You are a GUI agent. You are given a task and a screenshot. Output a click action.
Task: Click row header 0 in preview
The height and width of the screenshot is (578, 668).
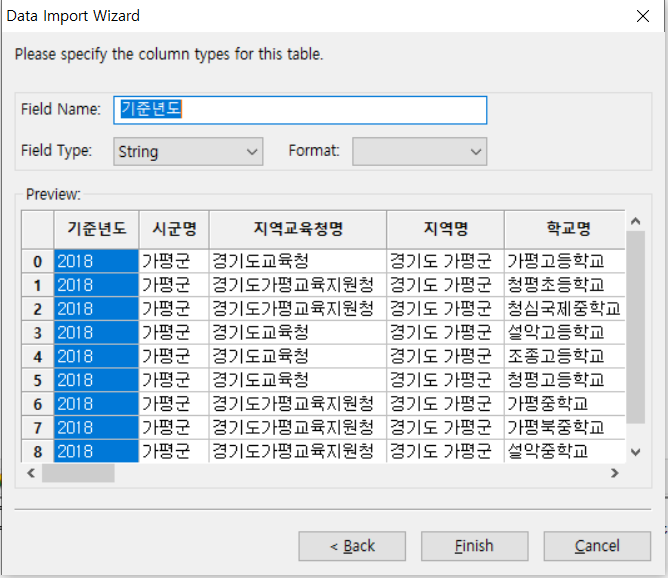coord(38,261)
